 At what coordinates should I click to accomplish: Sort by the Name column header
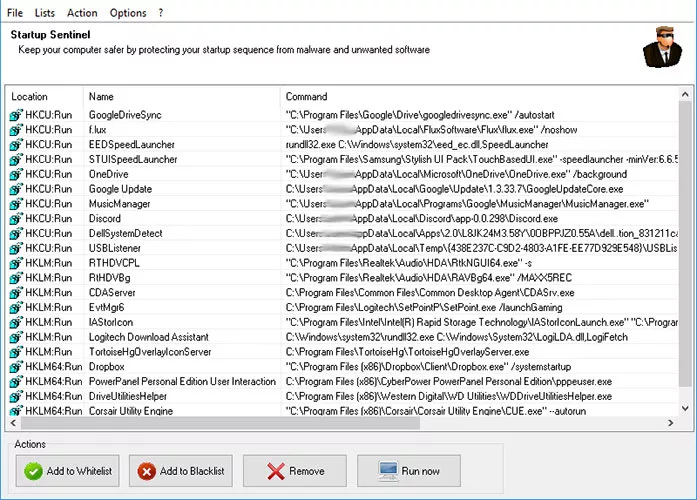(181, 96)
